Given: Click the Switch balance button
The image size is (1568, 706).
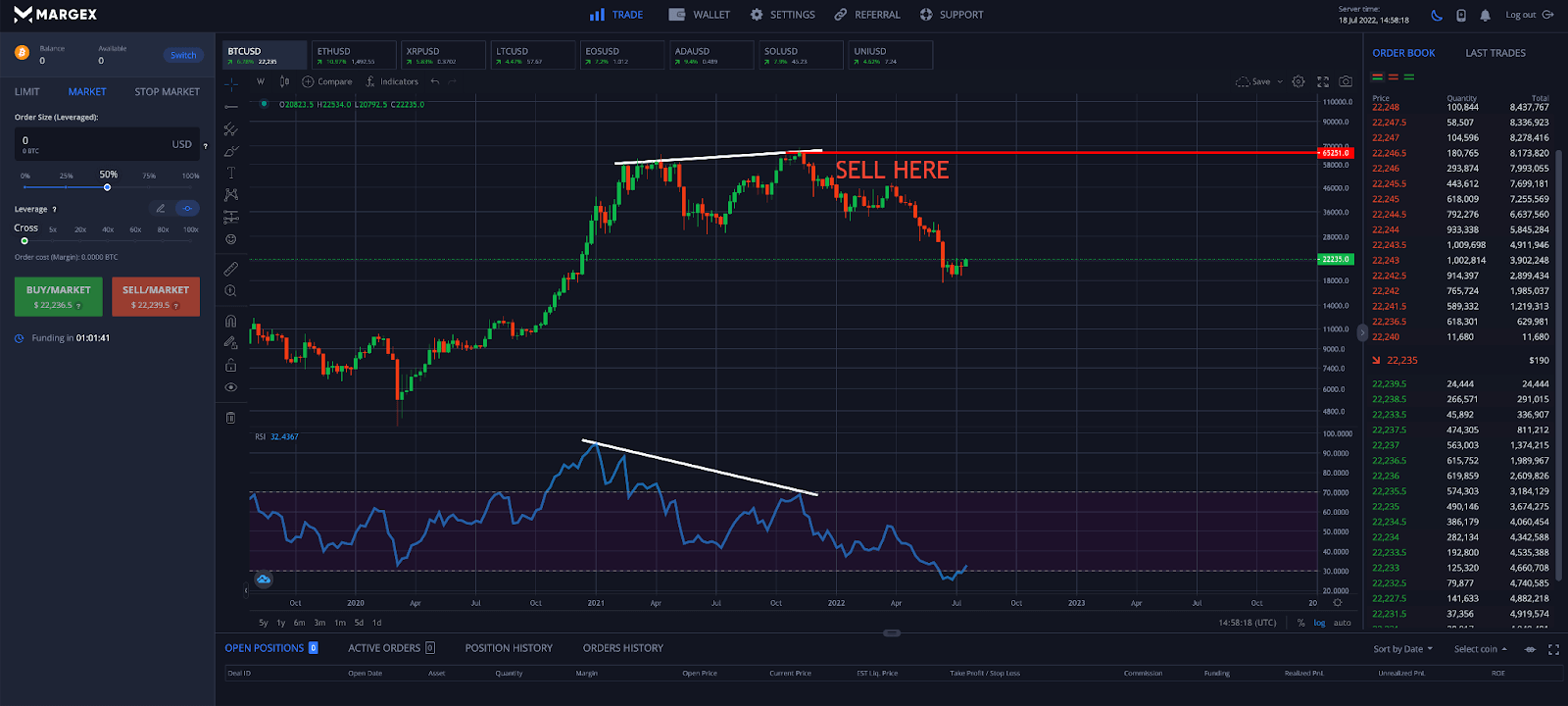Looking at the screenshot, I should coord(183,55).
